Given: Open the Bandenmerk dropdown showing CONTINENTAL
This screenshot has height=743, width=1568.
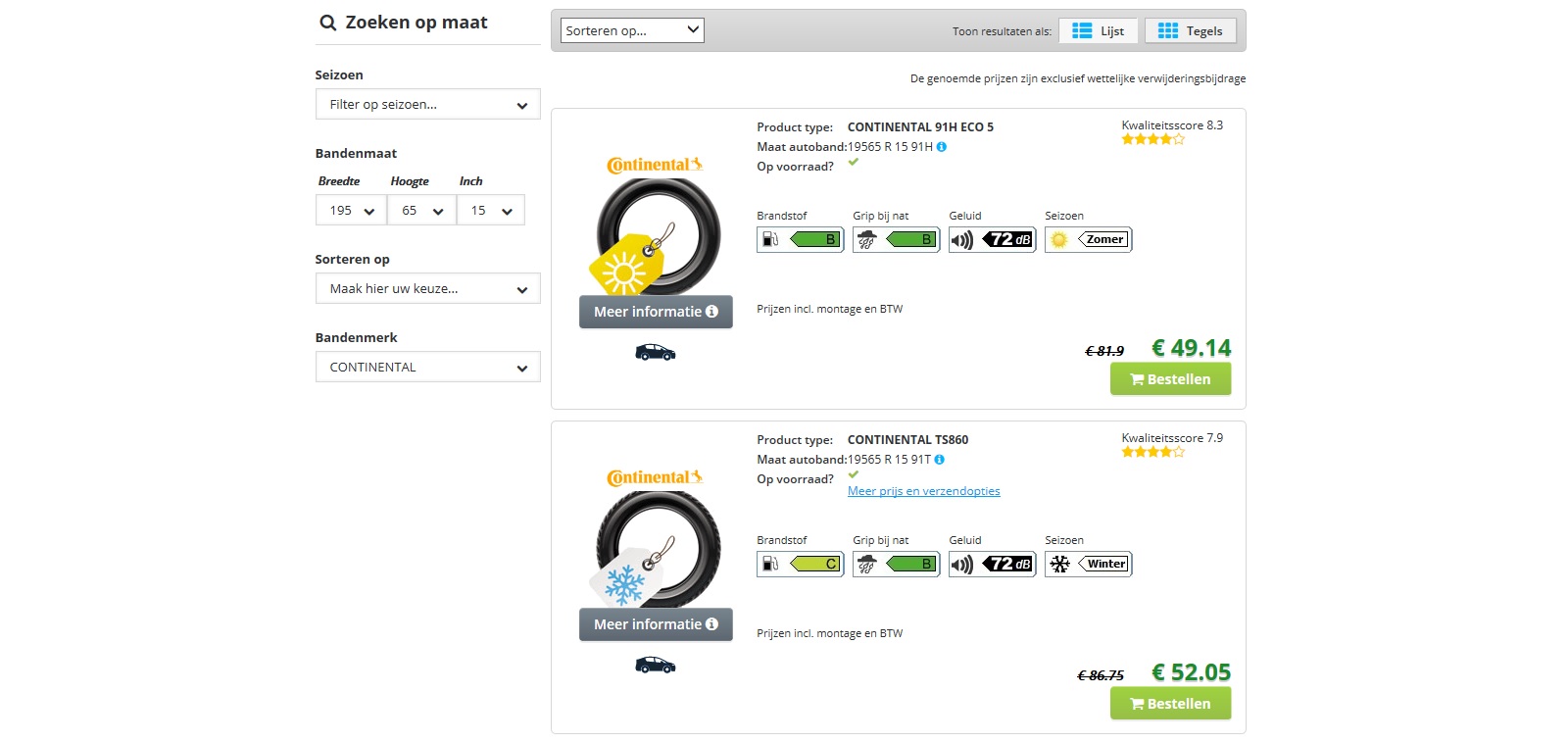Looking at the screenshot, I should click(x=427, y=367).
